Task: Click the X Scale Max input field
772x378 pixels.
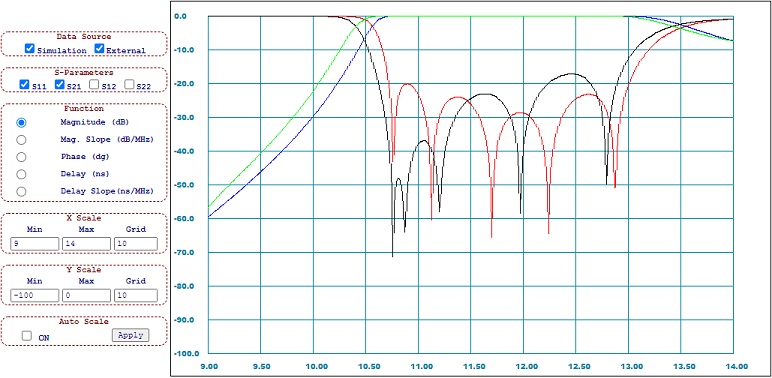Action: 86,244
